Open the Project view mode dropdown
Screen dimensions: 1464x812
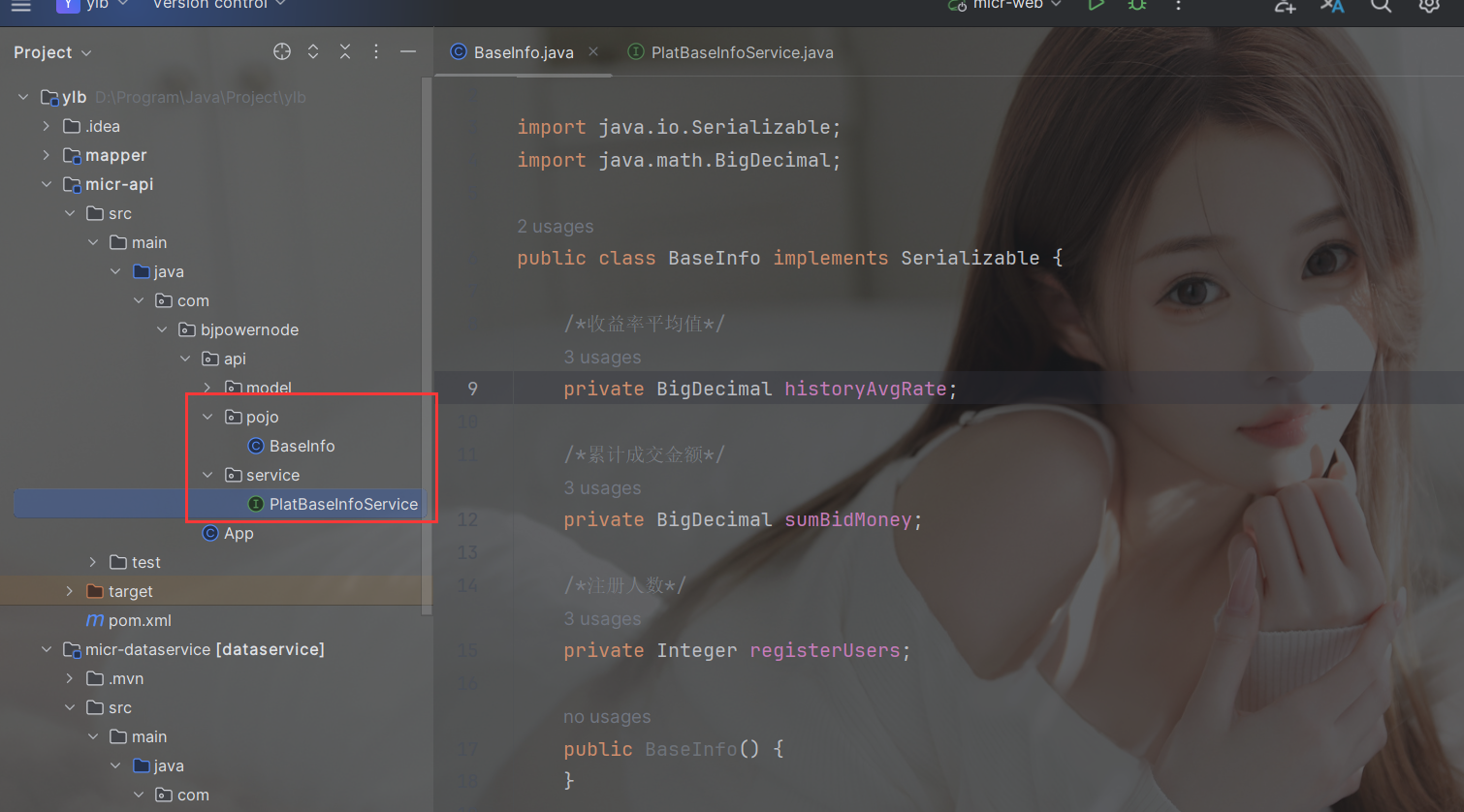(52, 52)
